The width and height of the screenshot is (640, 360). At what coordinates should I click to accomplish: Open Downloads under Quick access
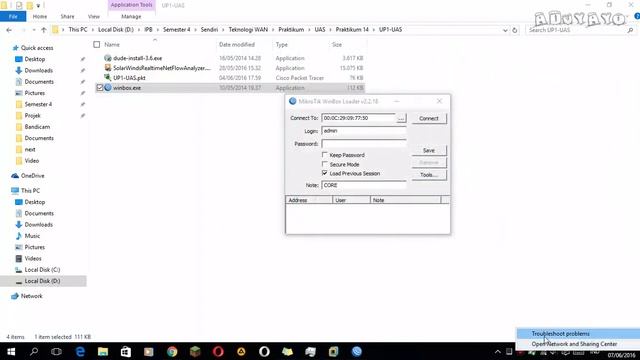(x=38, y=70)
